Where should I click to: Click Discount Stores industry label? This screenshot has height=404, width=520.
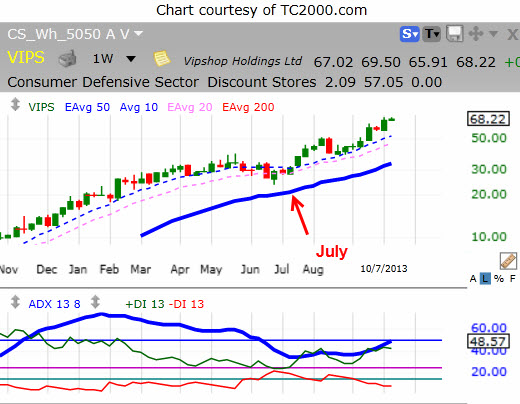[262, 82]
